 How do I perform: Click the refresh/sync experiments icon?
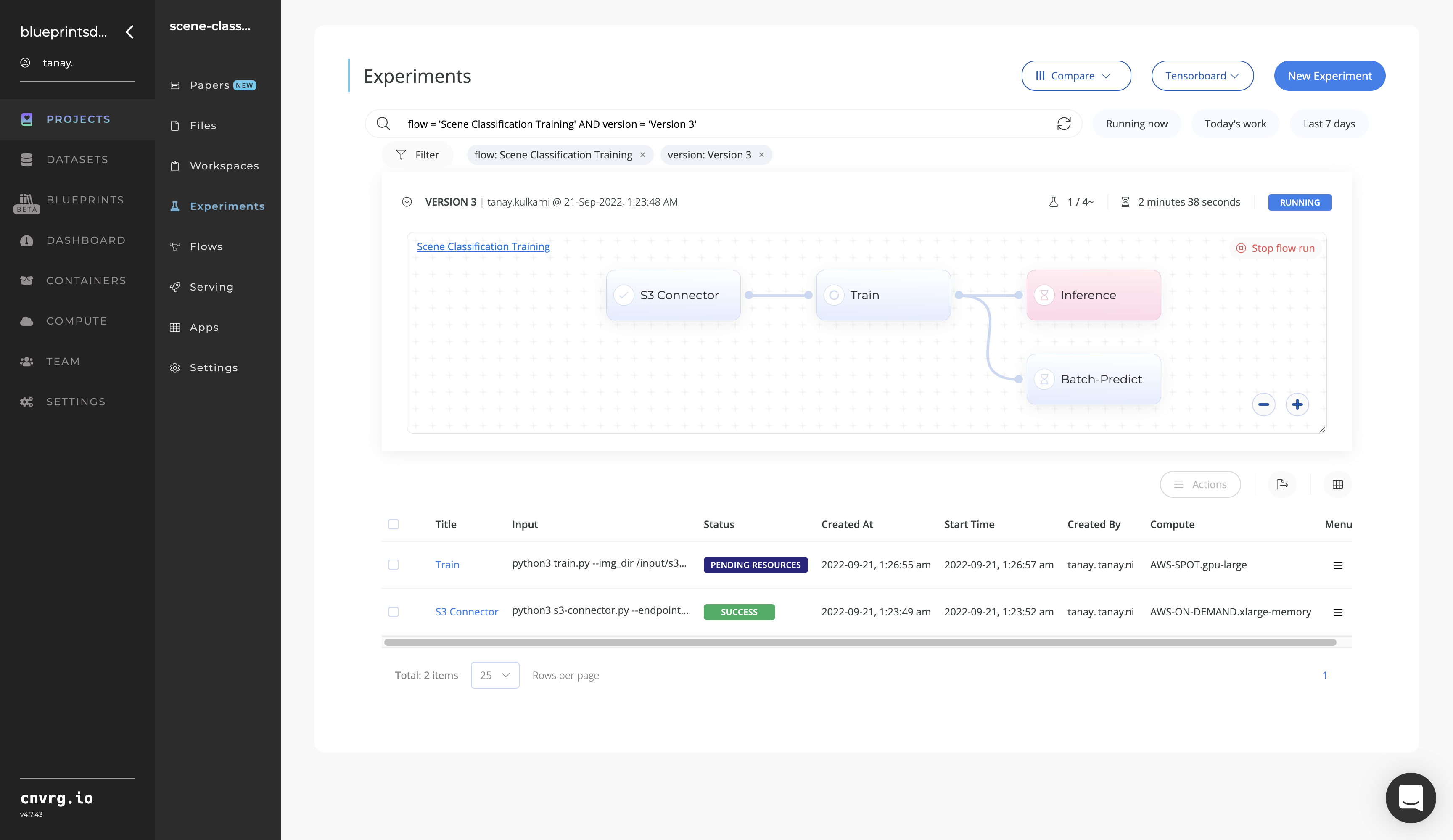(x=1063, y=123)
